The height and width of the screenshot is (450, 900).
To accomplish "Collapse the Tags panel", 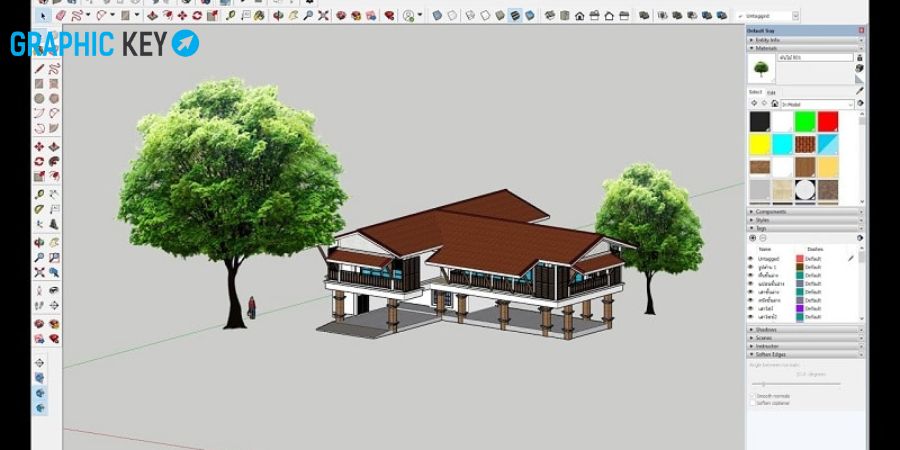I will [805, 228].
